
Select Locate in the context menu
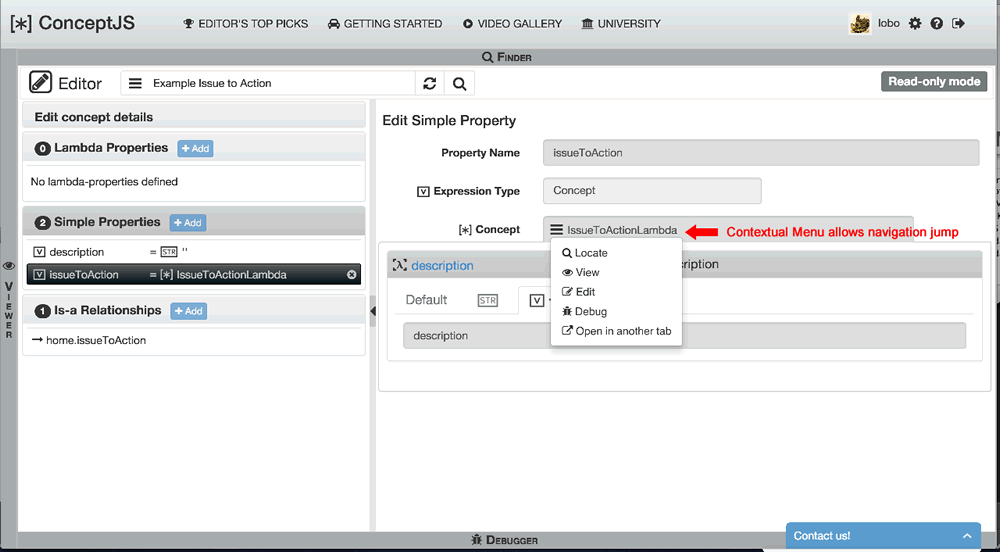pos(591,253)
